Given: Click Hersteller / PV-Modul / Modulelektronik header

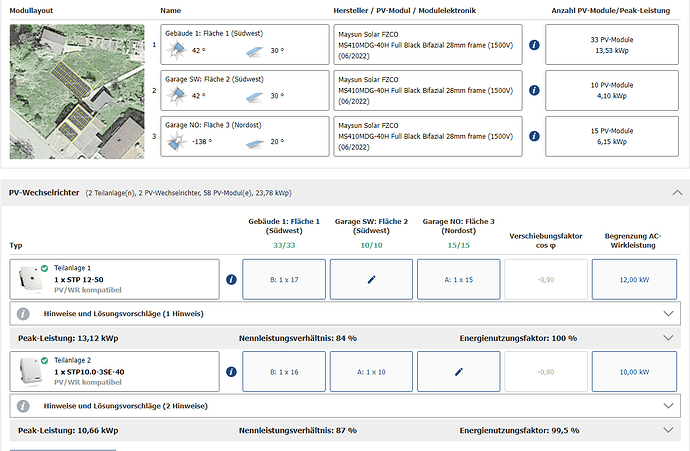Looking at the screenshot, I should pos(404,11).
